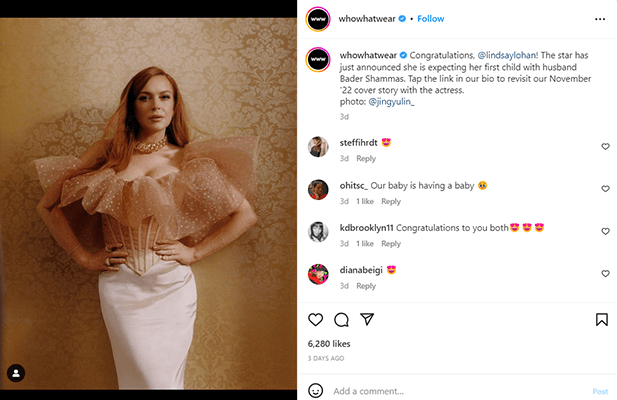This screenshot has height=400, width=617.
Task: Like the post with the heart icon
Action: [x=316, y=320]
